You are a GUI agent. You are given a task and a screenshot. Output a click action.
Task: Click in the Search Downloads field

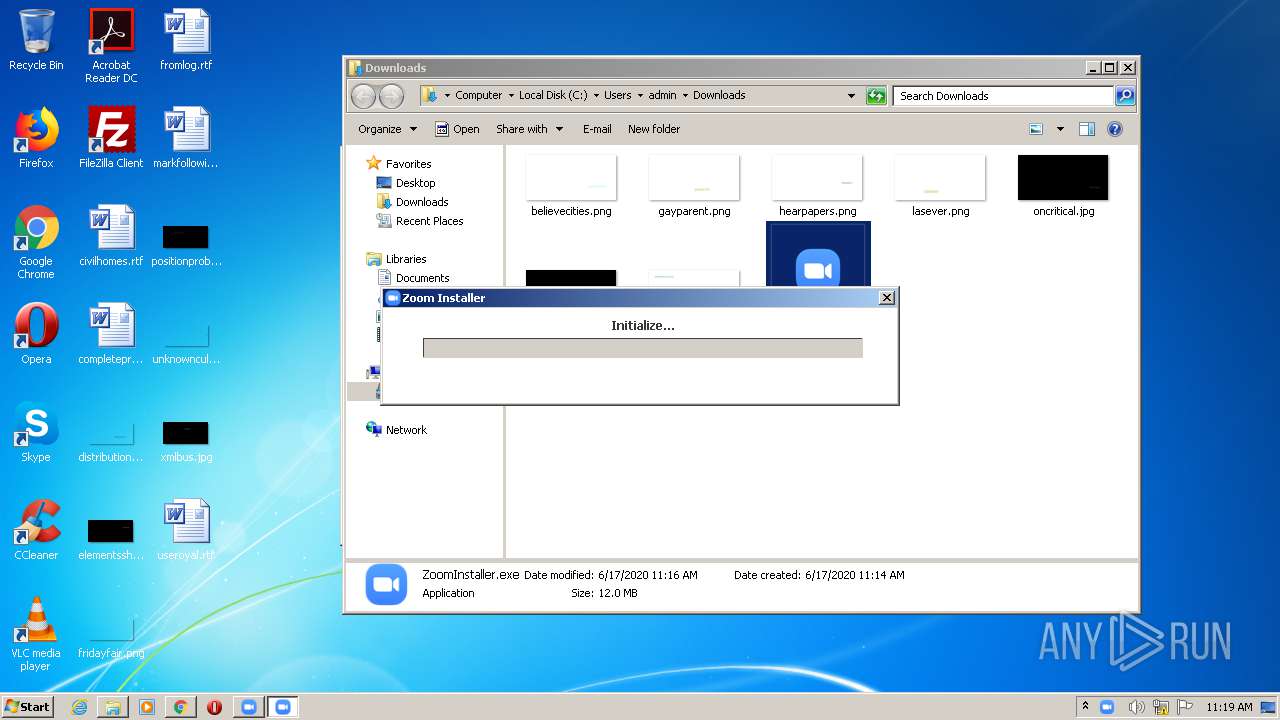coord(1003,96)
